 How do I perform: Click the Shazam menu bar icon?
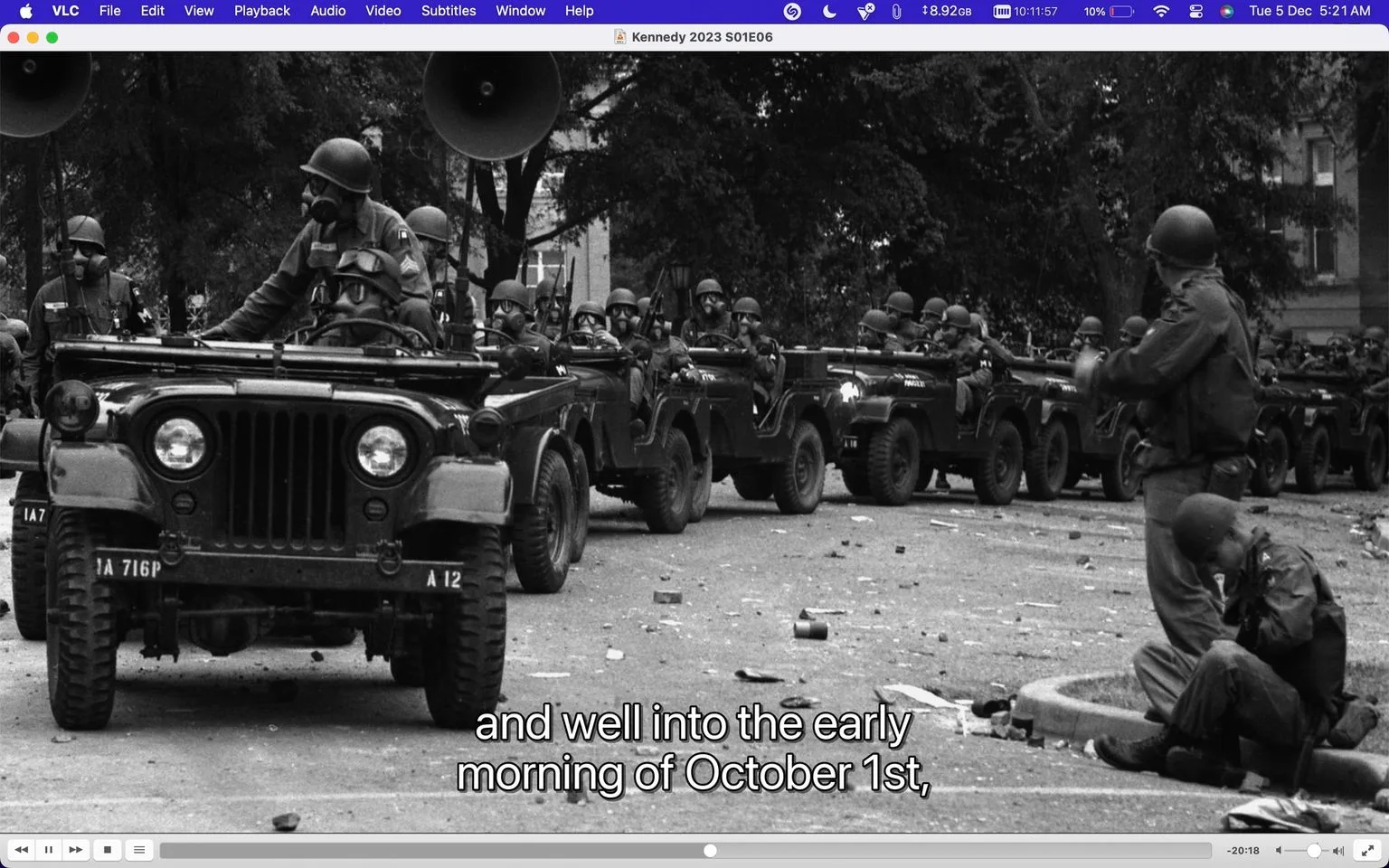click(x=792, y=11)
